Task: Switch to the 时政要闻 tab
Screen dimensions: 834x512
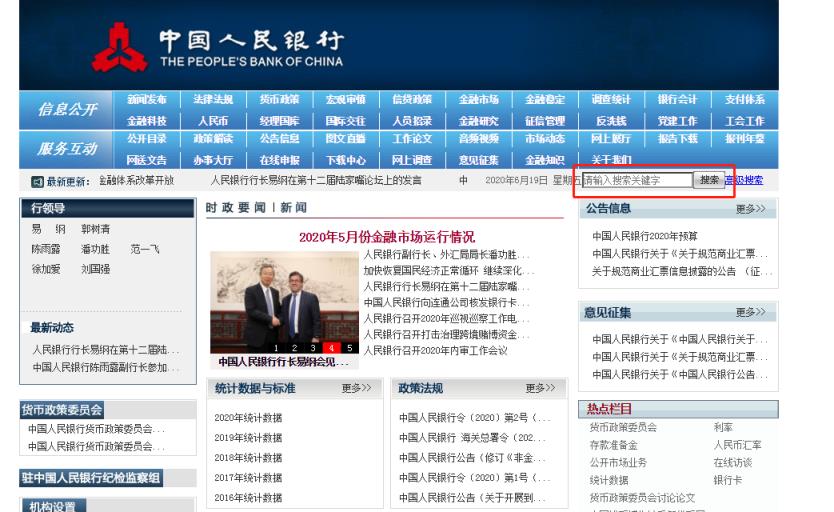Action: (236, 207)
